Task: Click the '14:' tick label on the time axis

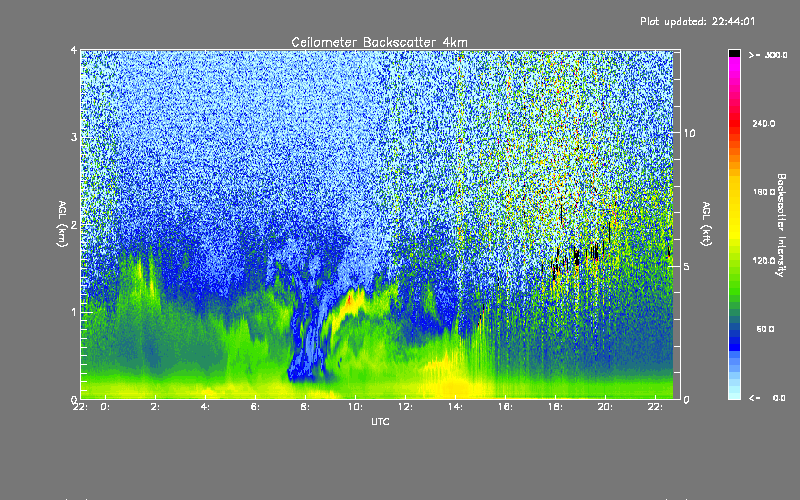Action: click(455, 407)
